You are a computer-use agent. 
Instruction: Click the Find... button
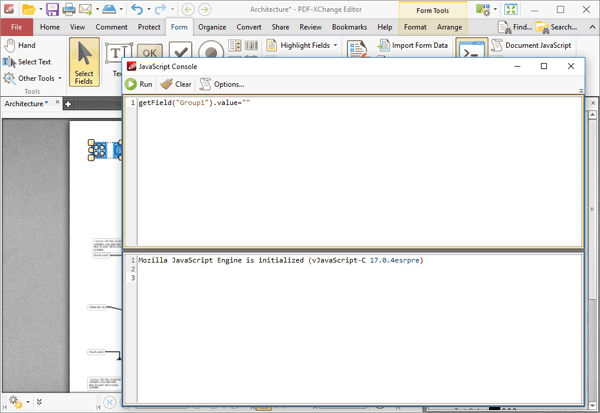[515, 27]
